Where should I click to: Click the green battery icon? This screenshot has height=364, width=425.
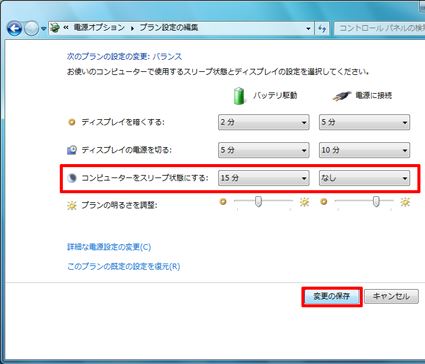pos(239,96)
